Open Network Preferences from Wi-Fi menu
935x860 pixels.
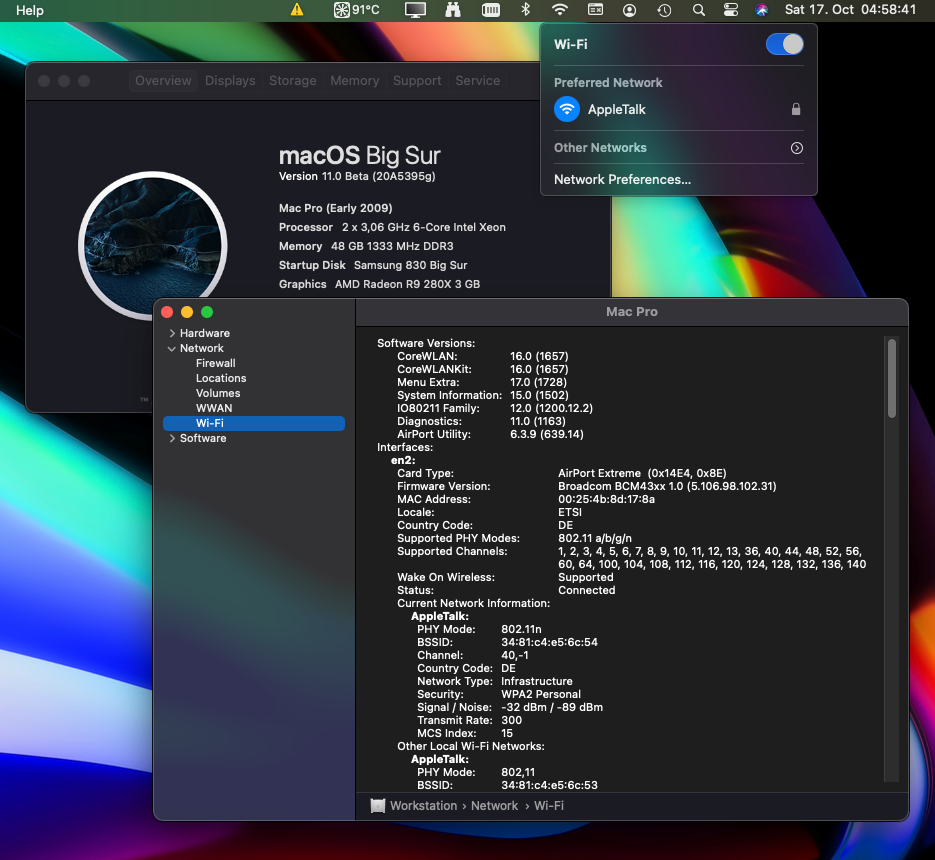pos(623,180)
